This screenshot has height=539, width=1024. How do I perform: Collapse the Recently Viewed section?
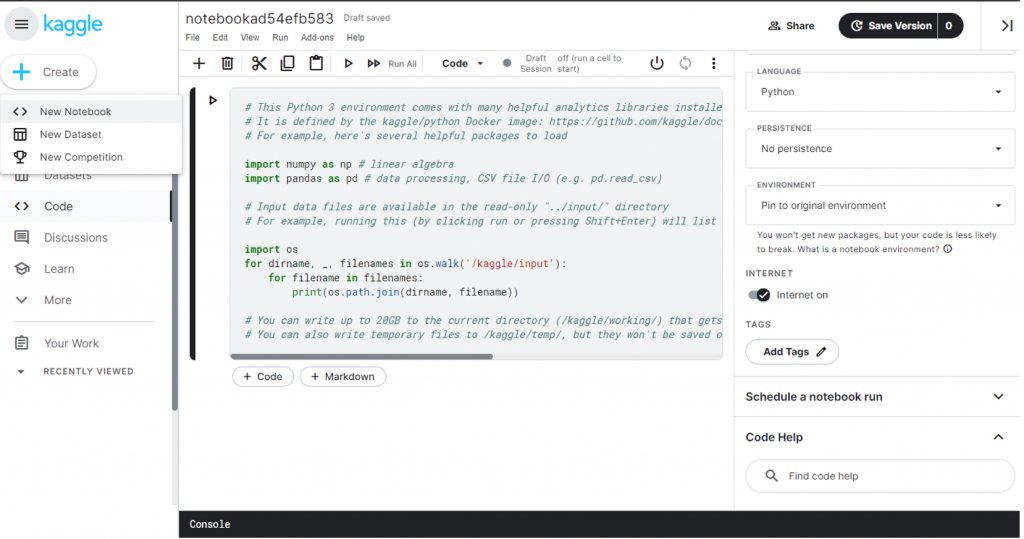coord(21,372)
